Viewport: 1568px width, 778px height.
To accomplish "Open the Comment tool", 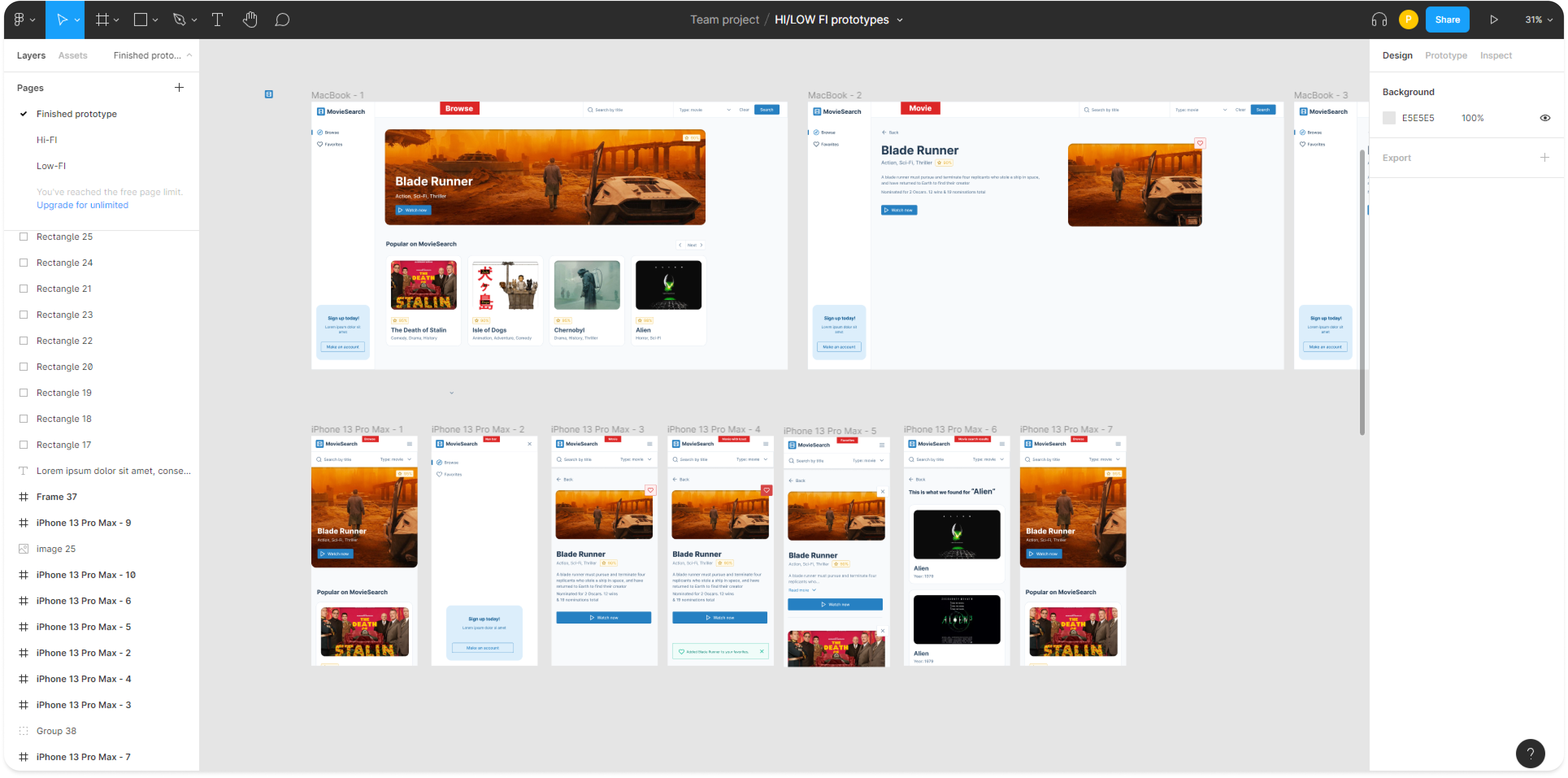I will [282, 19].
